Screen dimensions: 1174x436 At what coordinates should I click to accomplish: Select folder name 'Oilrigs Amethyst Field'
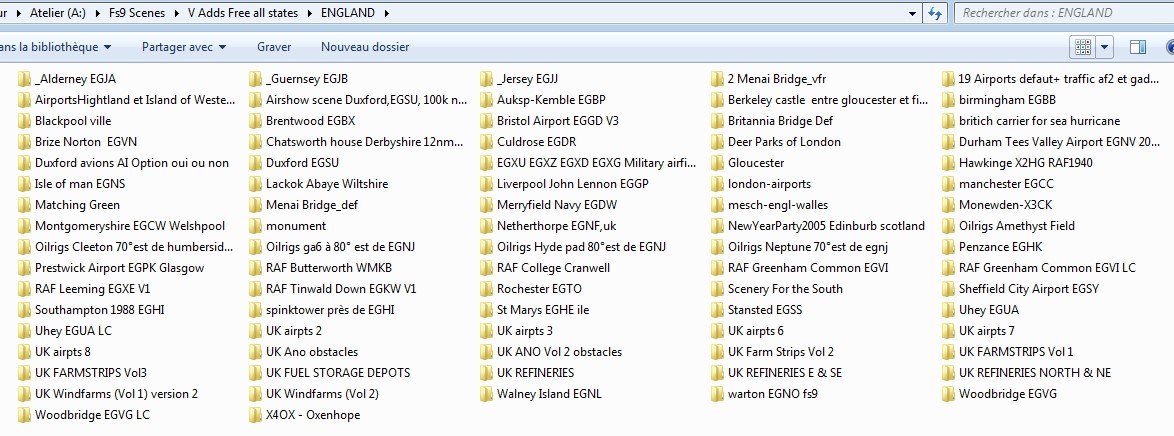pos(1017,225)
